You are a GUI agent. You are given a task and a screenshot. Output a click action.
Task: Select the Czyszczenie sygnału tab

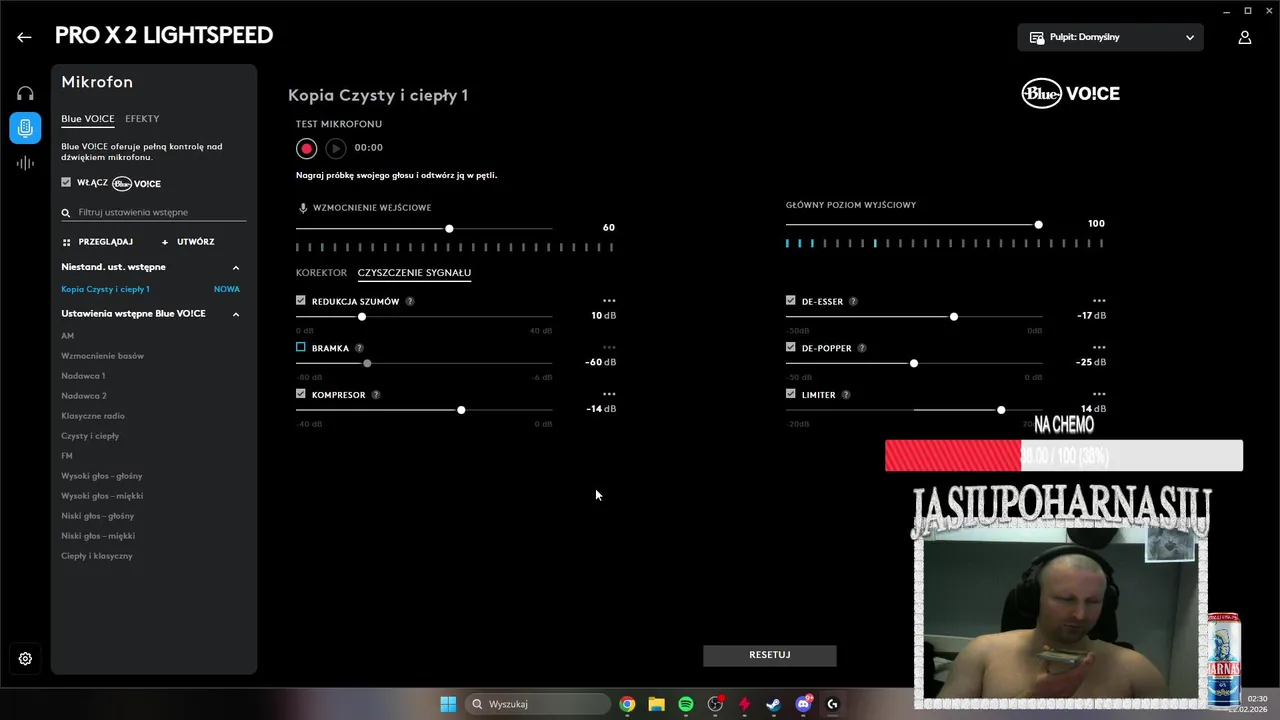(414, 273)
